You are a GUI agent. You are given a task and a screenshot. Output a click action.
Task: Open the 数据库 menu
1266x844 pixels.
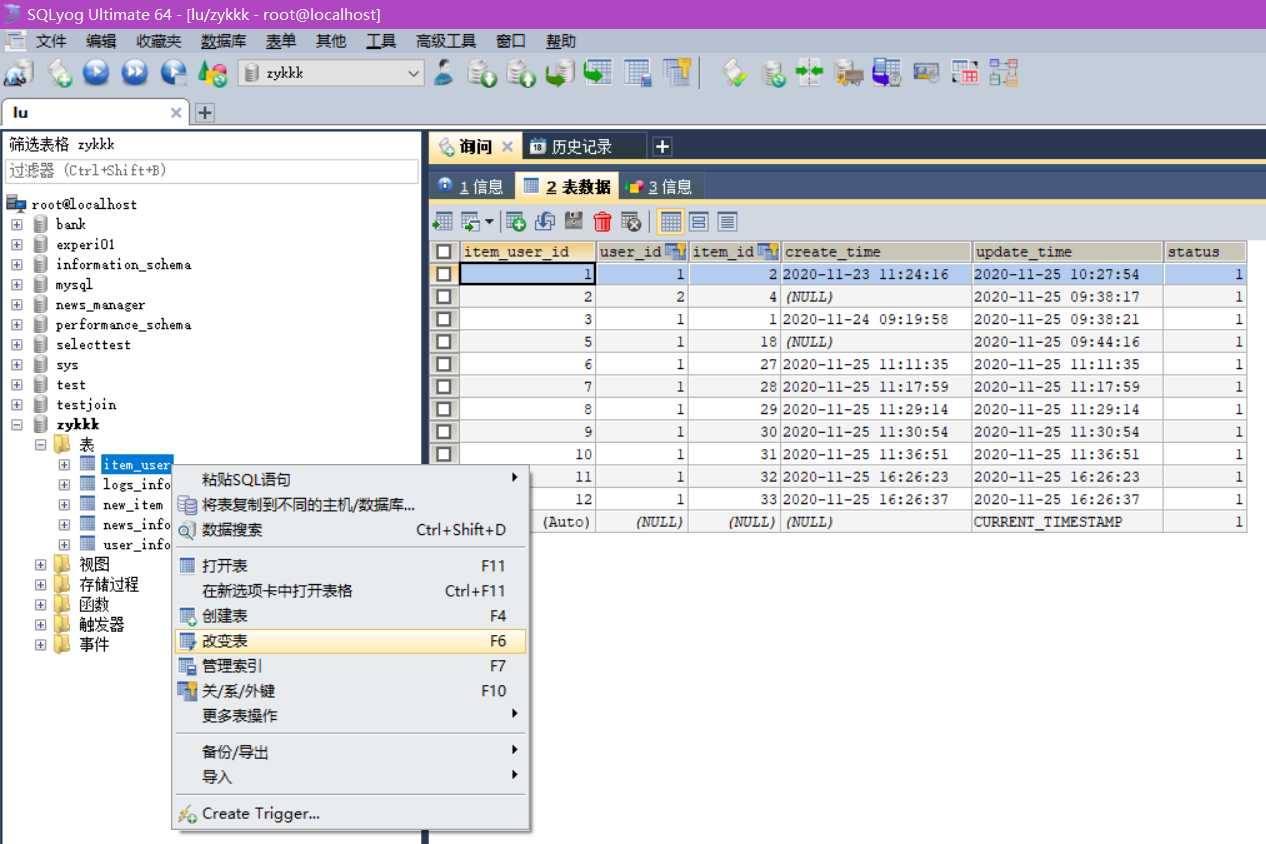point(223,41)
